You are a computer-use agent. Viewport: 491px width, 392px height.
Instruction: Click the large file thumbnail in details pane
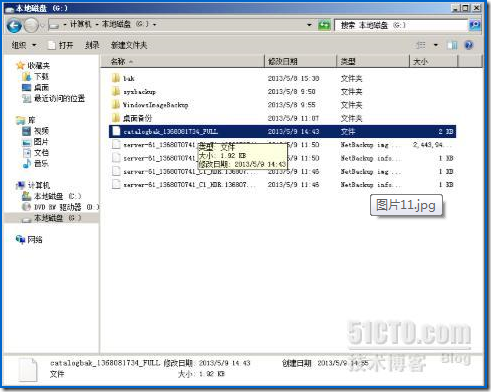(x=28, y=369)
